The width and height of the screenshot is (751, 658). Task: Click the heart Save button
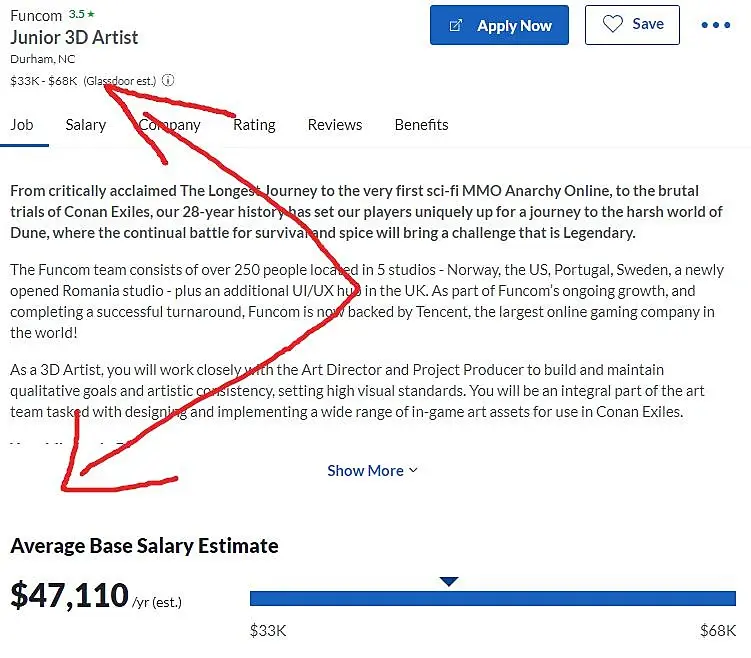632,25
